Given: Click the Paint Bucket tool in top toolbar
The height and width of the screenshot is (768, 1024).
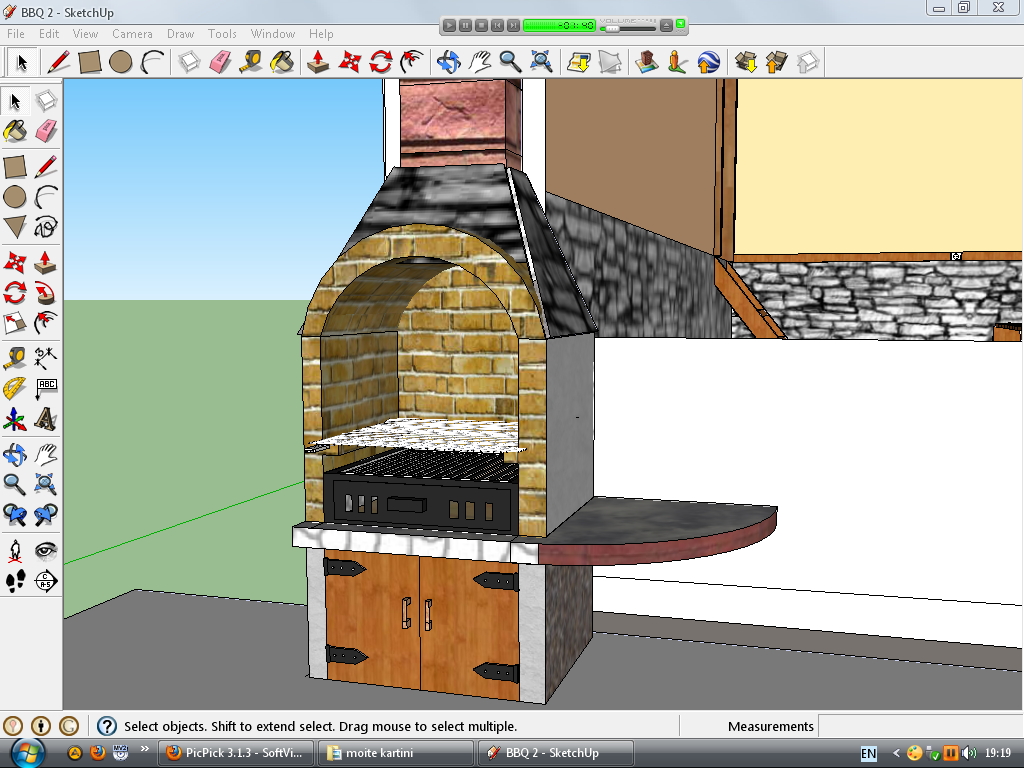Looking at the screenshot, I should pyautogui.click(x=283, y=62).
